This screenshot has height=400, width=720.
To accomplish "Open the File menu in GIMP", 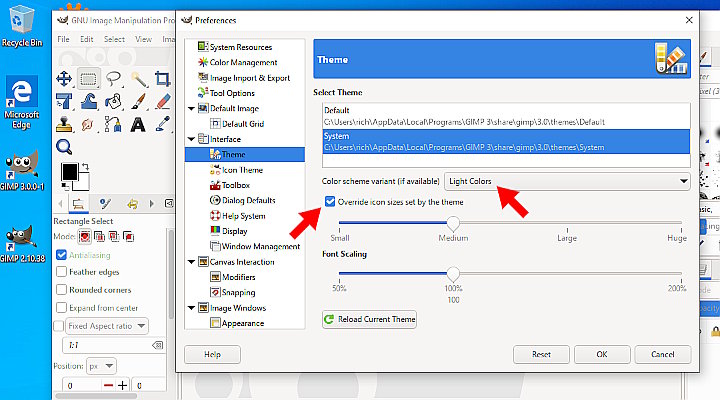I will coord(63,39).
